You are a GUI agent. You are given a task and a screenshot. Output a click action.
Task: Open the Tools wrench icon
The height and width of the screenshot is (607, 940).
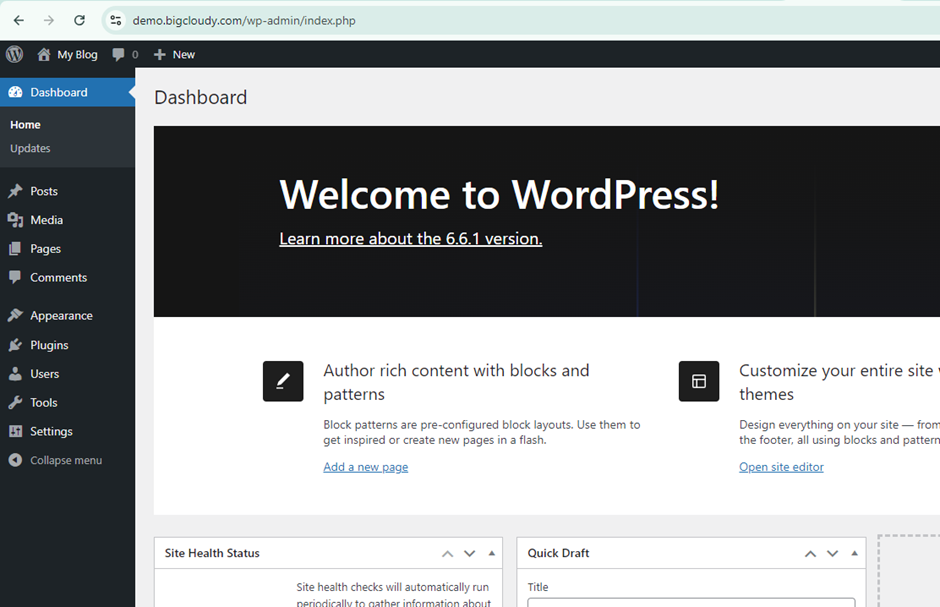[17, 402]
